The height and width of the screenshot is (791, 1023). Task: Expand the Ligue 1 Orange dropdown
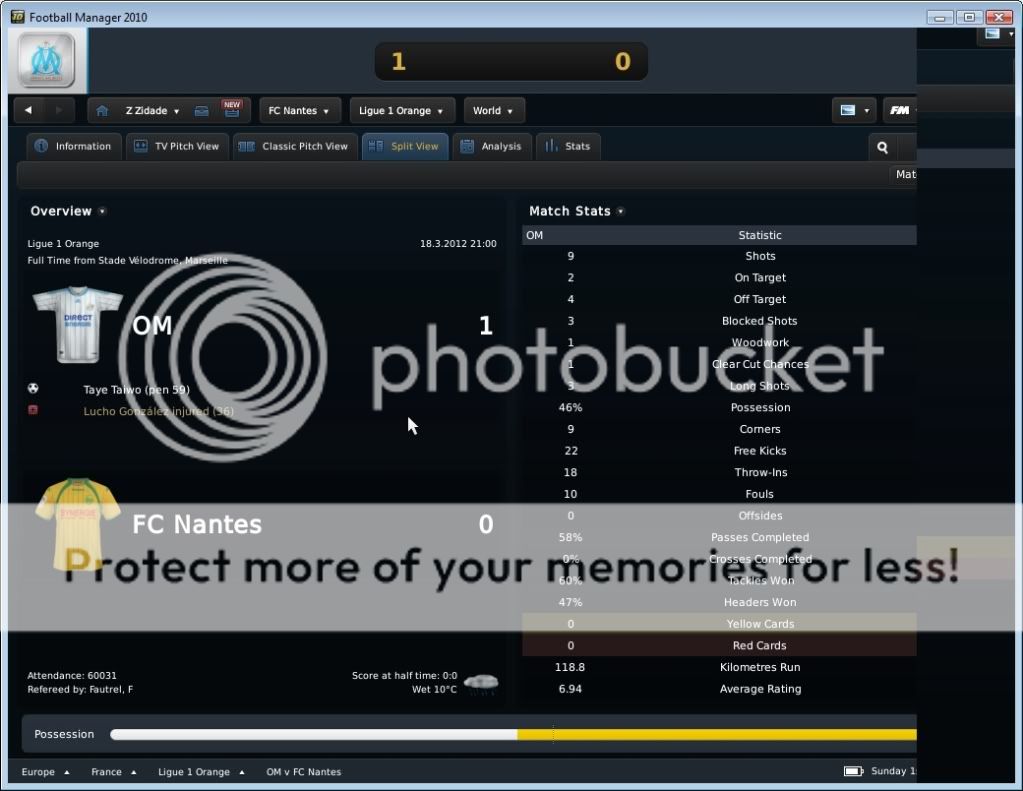click(x=400, y=111)
